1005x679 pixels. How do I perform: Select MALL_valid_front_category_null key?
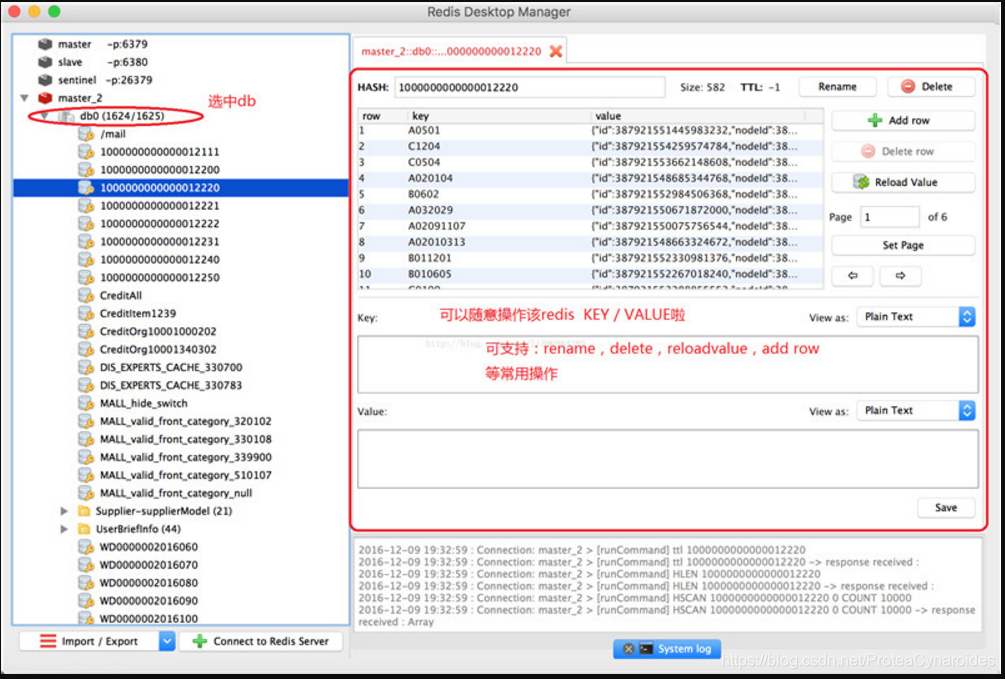click(176, 493)
